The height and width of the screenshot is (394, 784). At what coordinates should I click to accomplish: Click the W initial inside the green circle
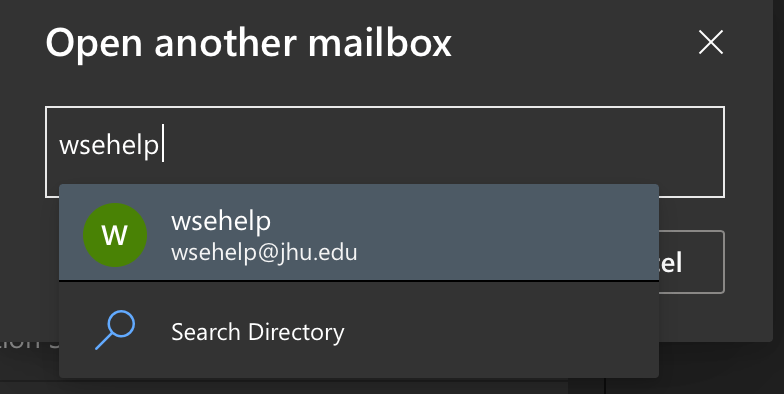pyautogui.click(x=115, y=235)
